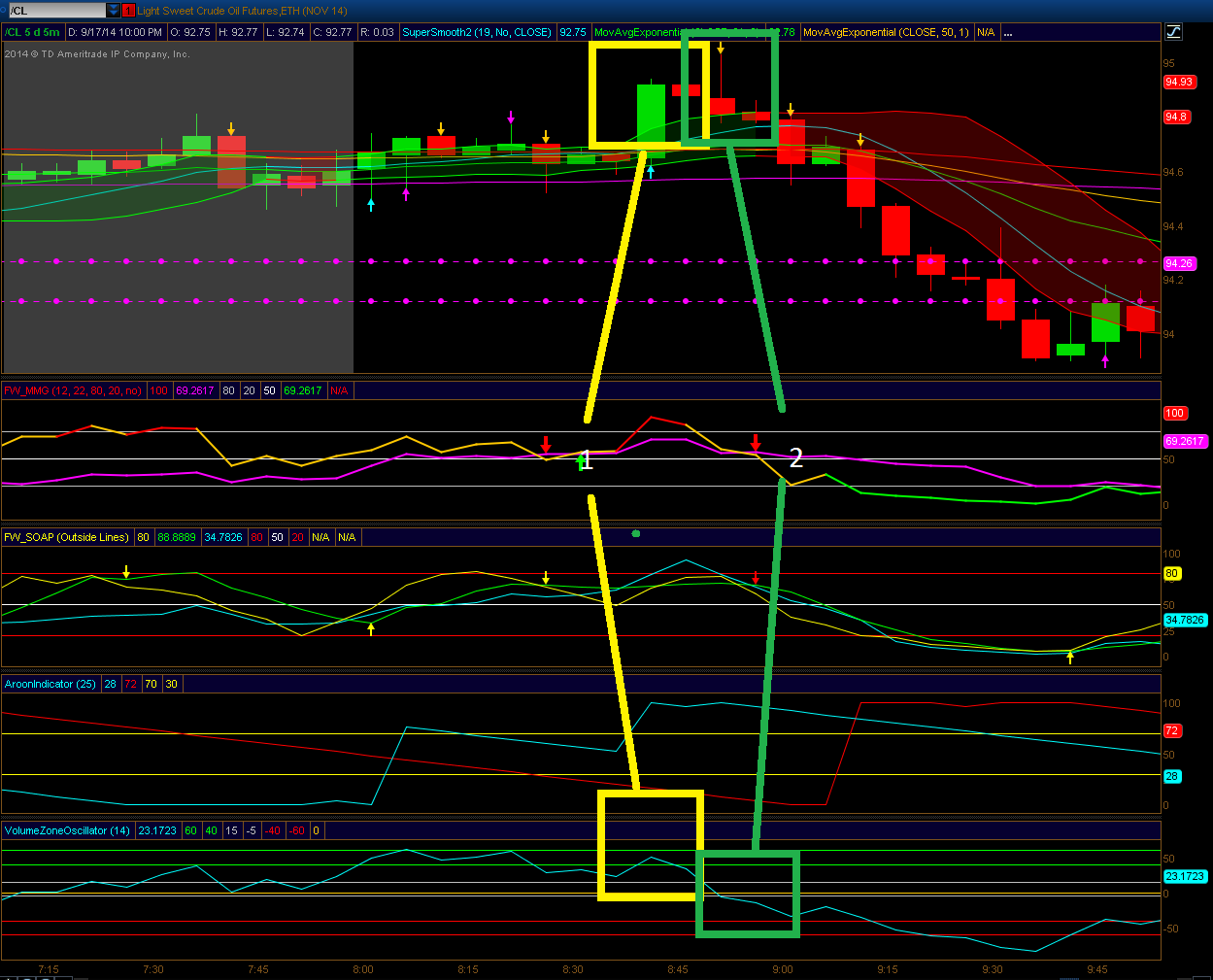Click the red 100 FW_MMG bubble

1175,414
